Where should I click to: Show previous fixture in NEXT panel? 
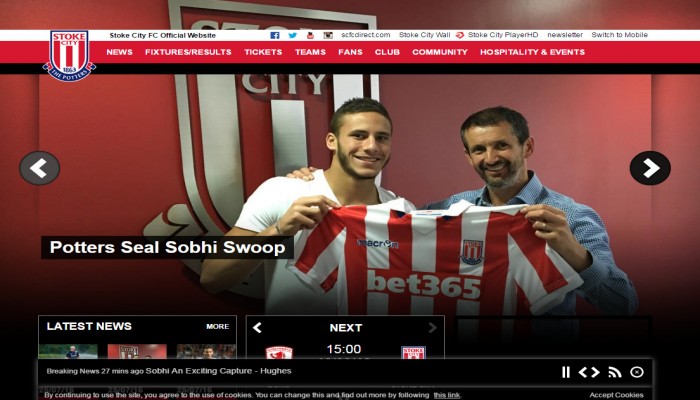[x=257, y=328]
